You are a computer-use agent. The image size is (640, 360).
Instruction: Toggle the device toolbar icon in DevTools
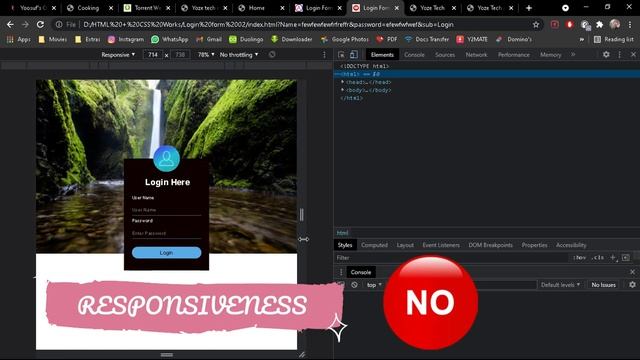[x=353, y=55]
